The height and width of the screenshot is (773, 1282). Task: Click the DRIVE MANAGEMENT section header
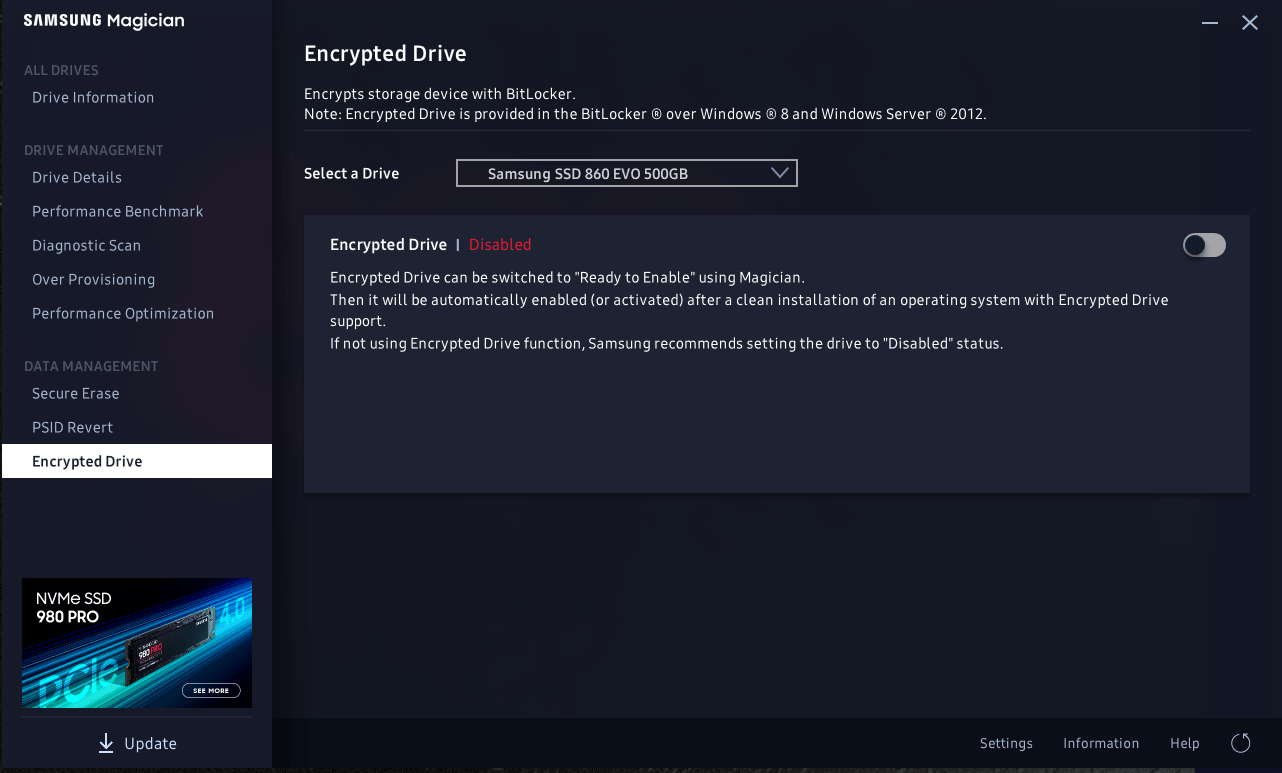(94, 150)
